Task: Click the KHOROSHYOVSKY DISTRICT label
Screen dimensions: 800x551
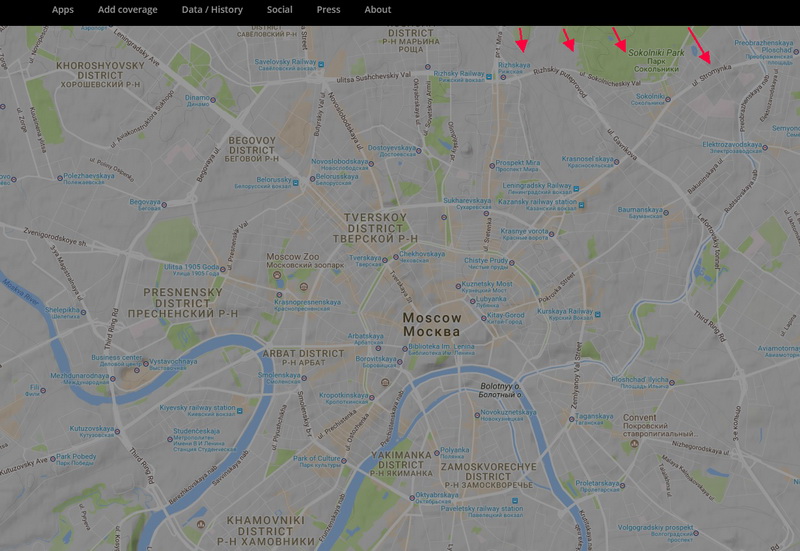Action: [x=101, y=74]
